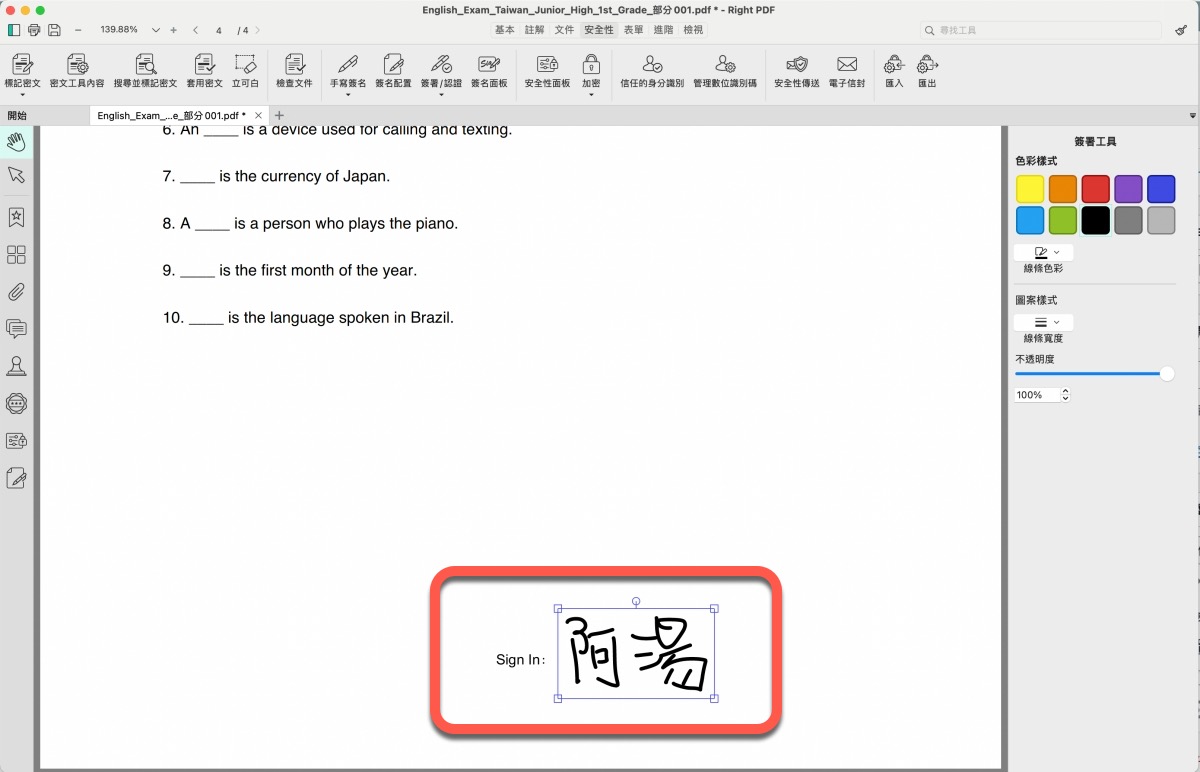
Task: Switch to the 註解 tab
Action: [x=535, y=30]
